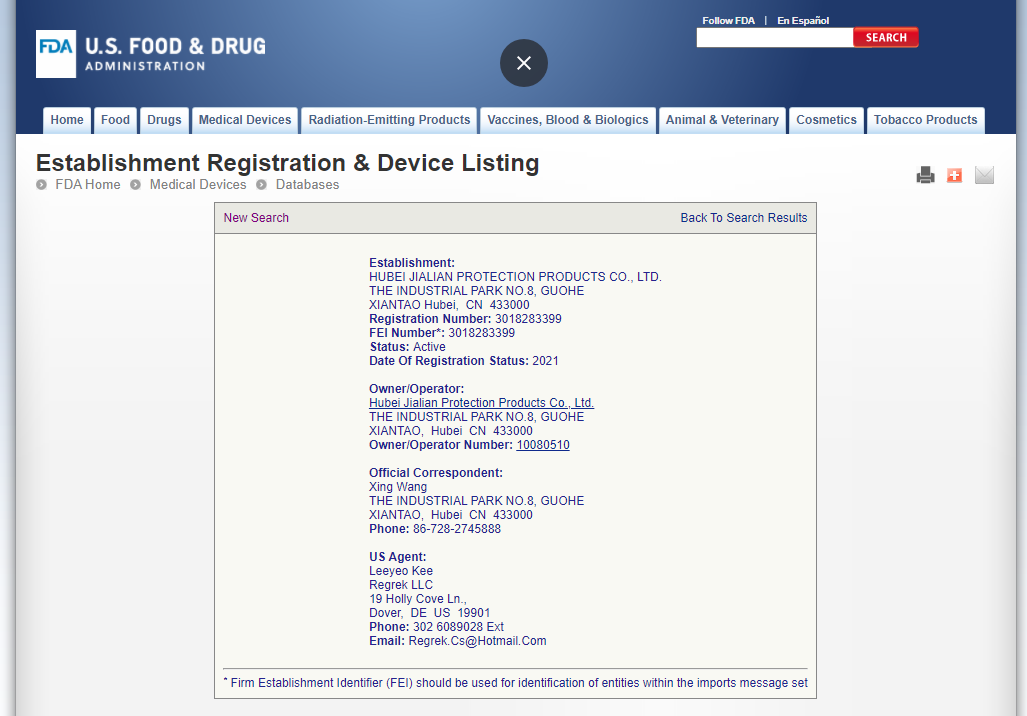
Task: Open Hubei Jialian Protection Products owner link
Action: [x=481, y=403]
